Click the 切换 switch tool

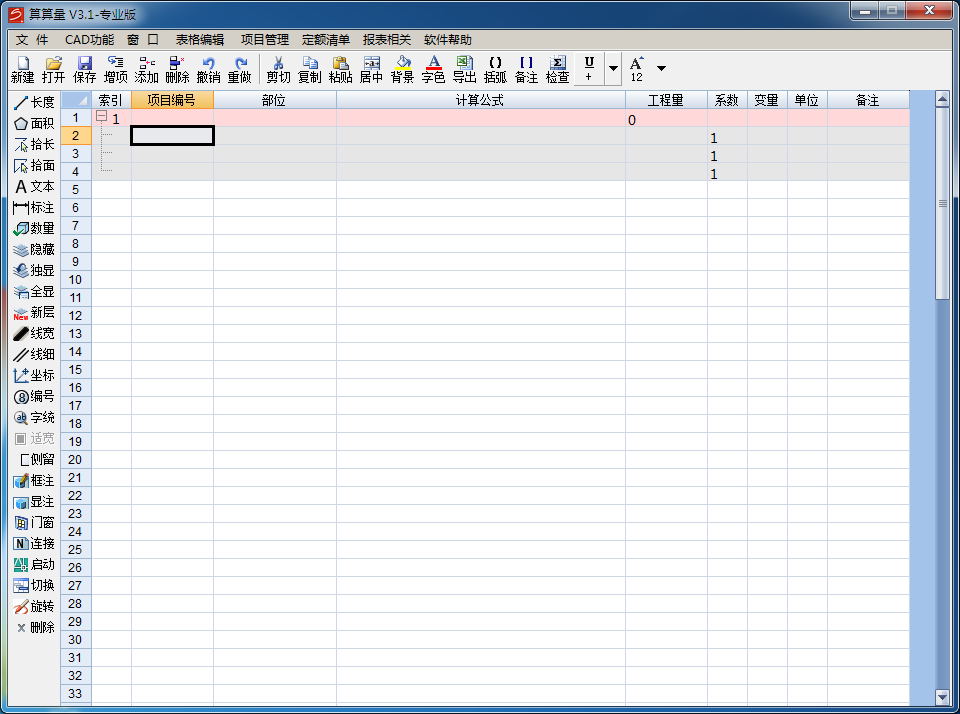[x=34, y=585]
